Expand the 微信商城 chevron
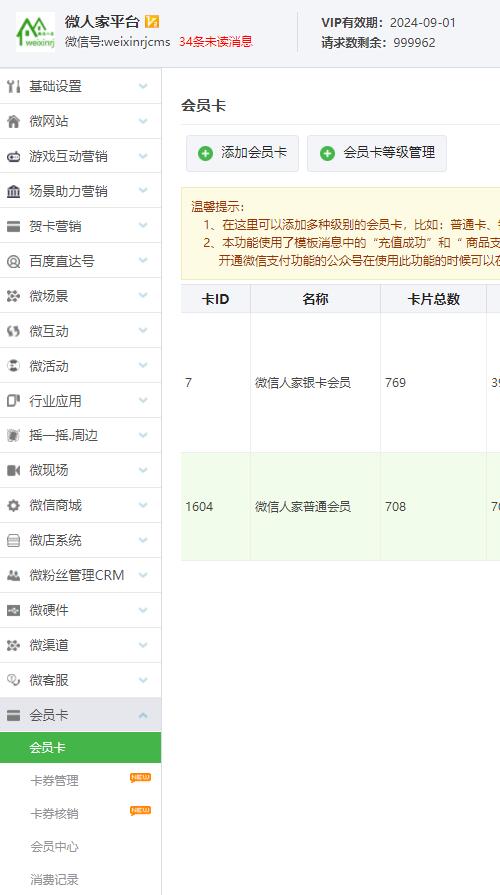The height and width of the screenshot is (895, 500). 143,505
